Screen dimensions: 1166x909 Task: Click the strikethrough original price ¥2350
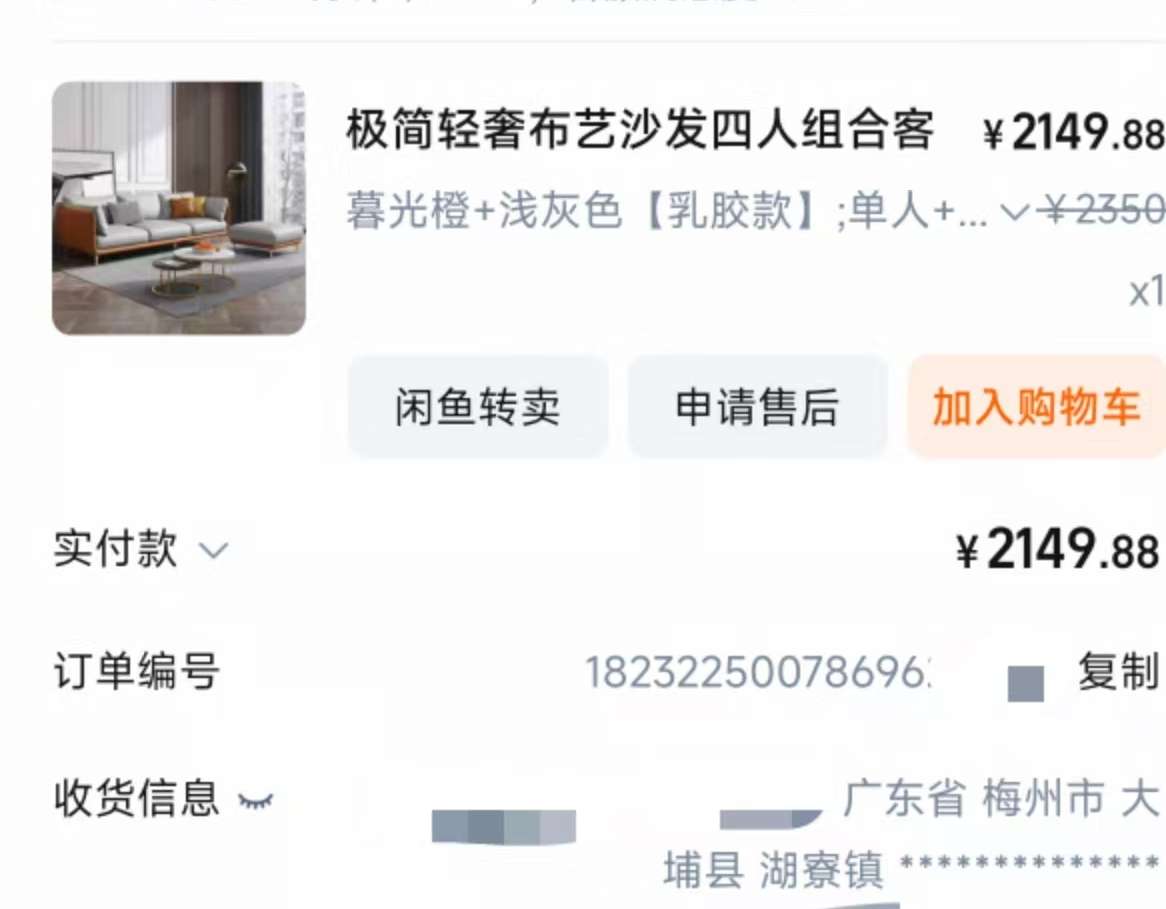[x=1104, y=210]
